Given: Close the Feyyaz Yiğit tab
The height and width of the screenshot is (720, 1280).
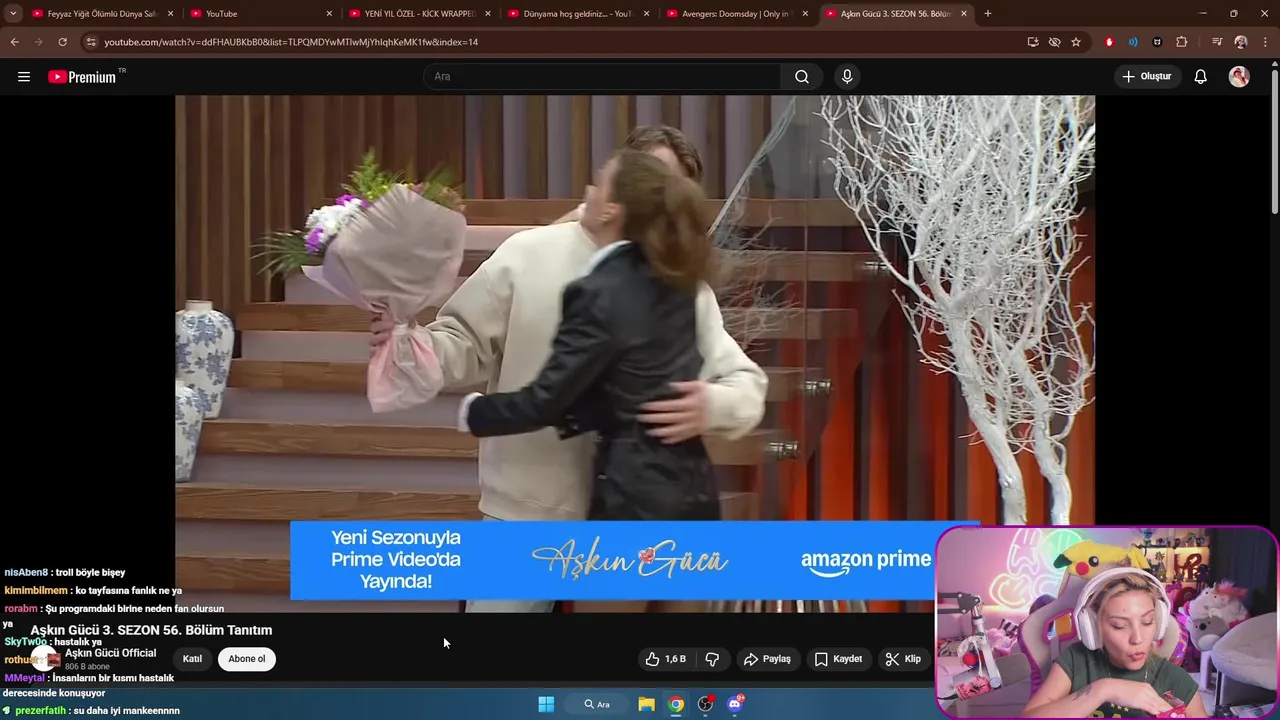Looking at the screenshot, I should (x=170, y=14).
